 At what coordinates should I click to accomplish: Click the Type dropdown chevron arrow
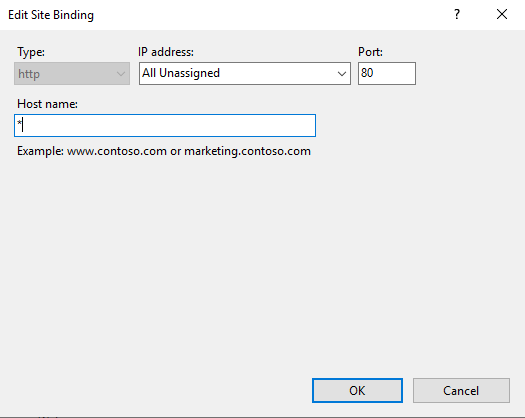point(121,74)
